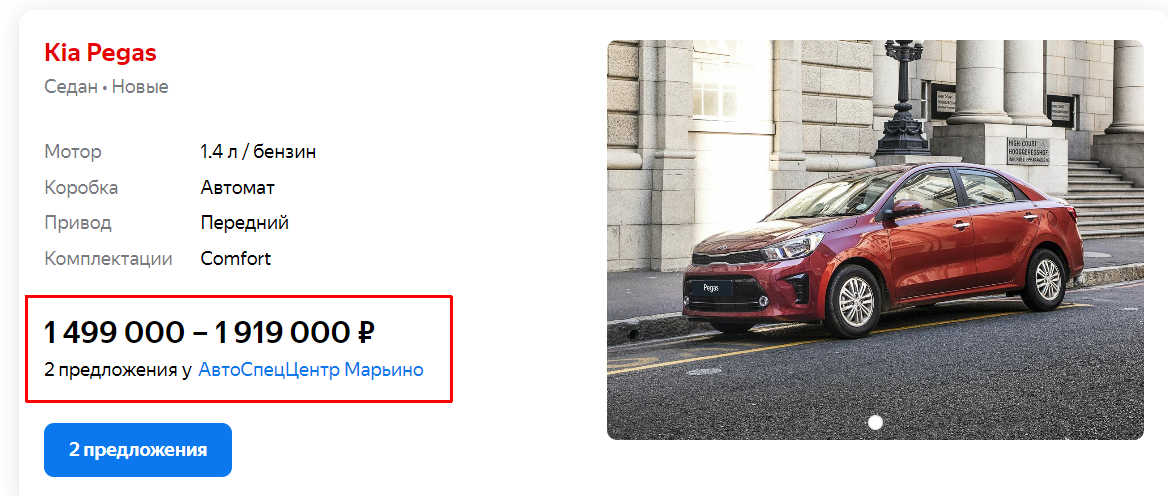Click the Мотор label
The image size is (1168, 496).
(x=73, y=152)
